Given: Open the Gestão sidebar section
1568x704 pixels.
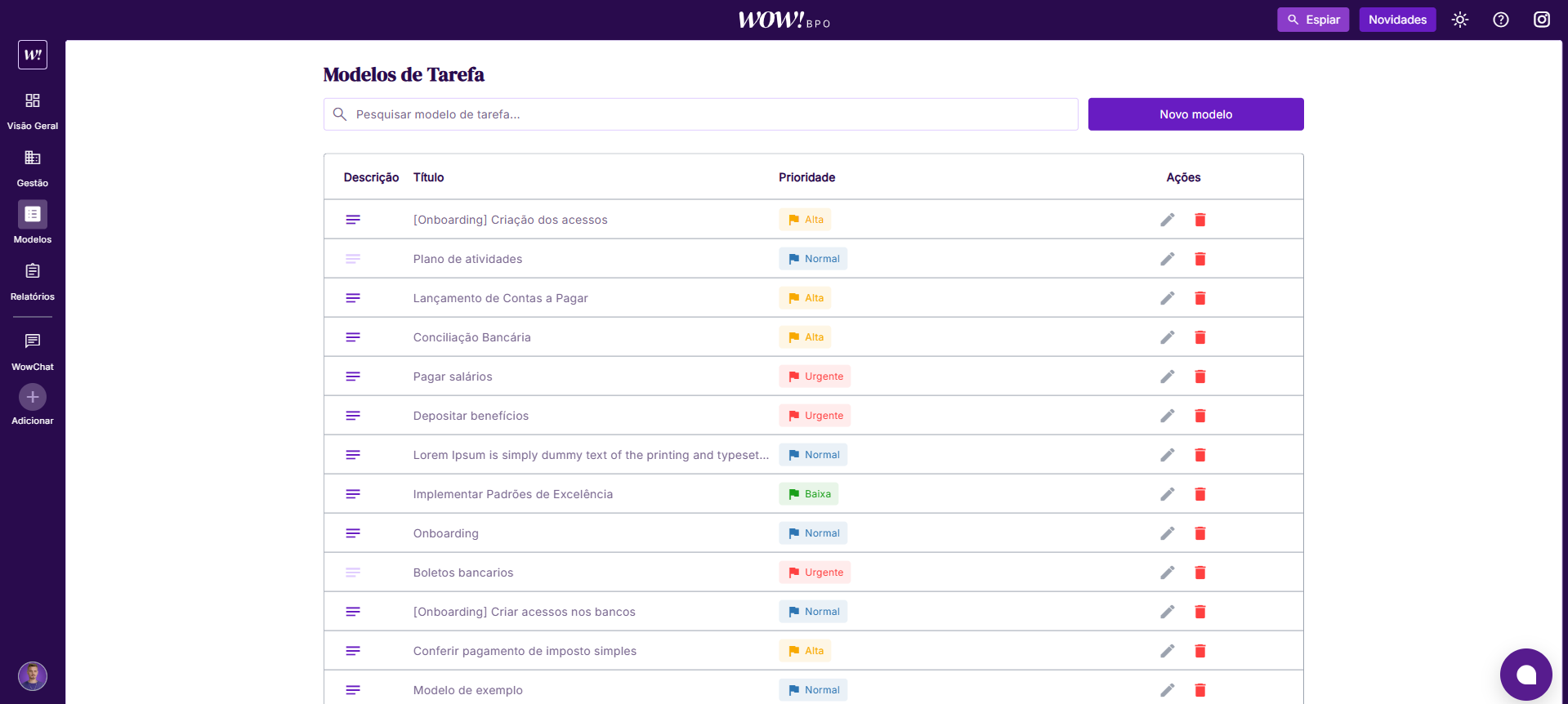Looking at the screenshot, I should pos(33,167).
